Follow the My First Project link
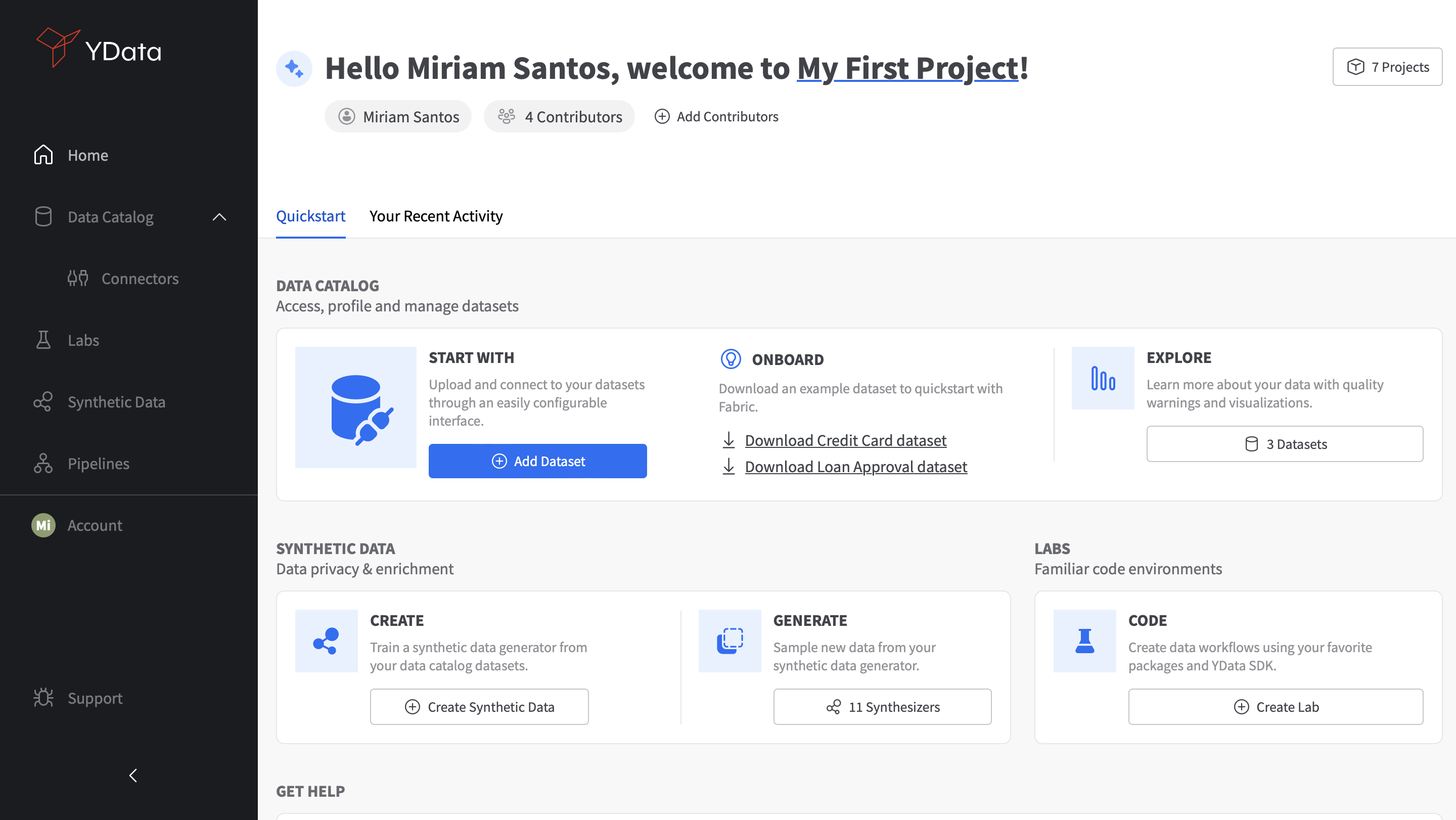 click(908, 68)
